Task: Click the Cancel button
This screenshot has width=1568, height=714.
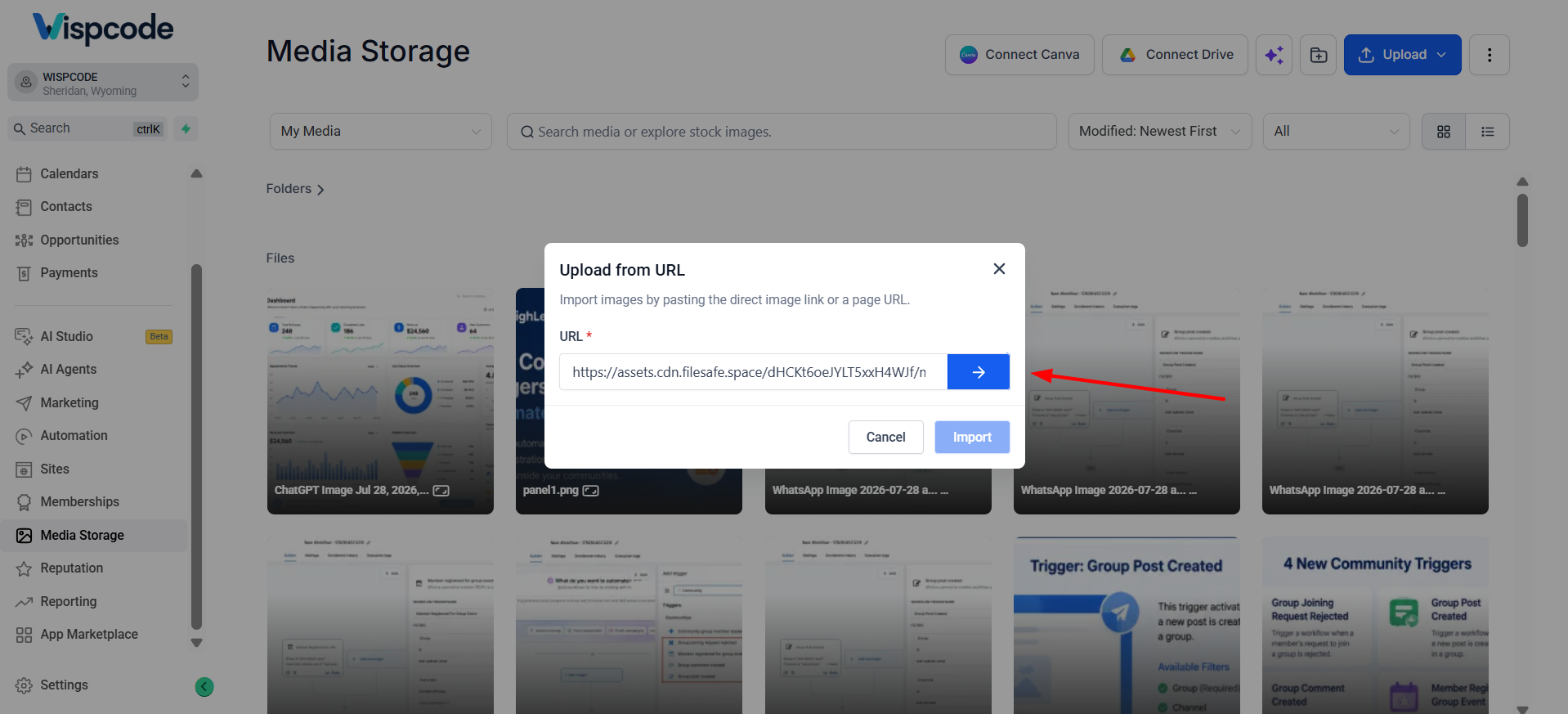Action: [x=885, y=437]
